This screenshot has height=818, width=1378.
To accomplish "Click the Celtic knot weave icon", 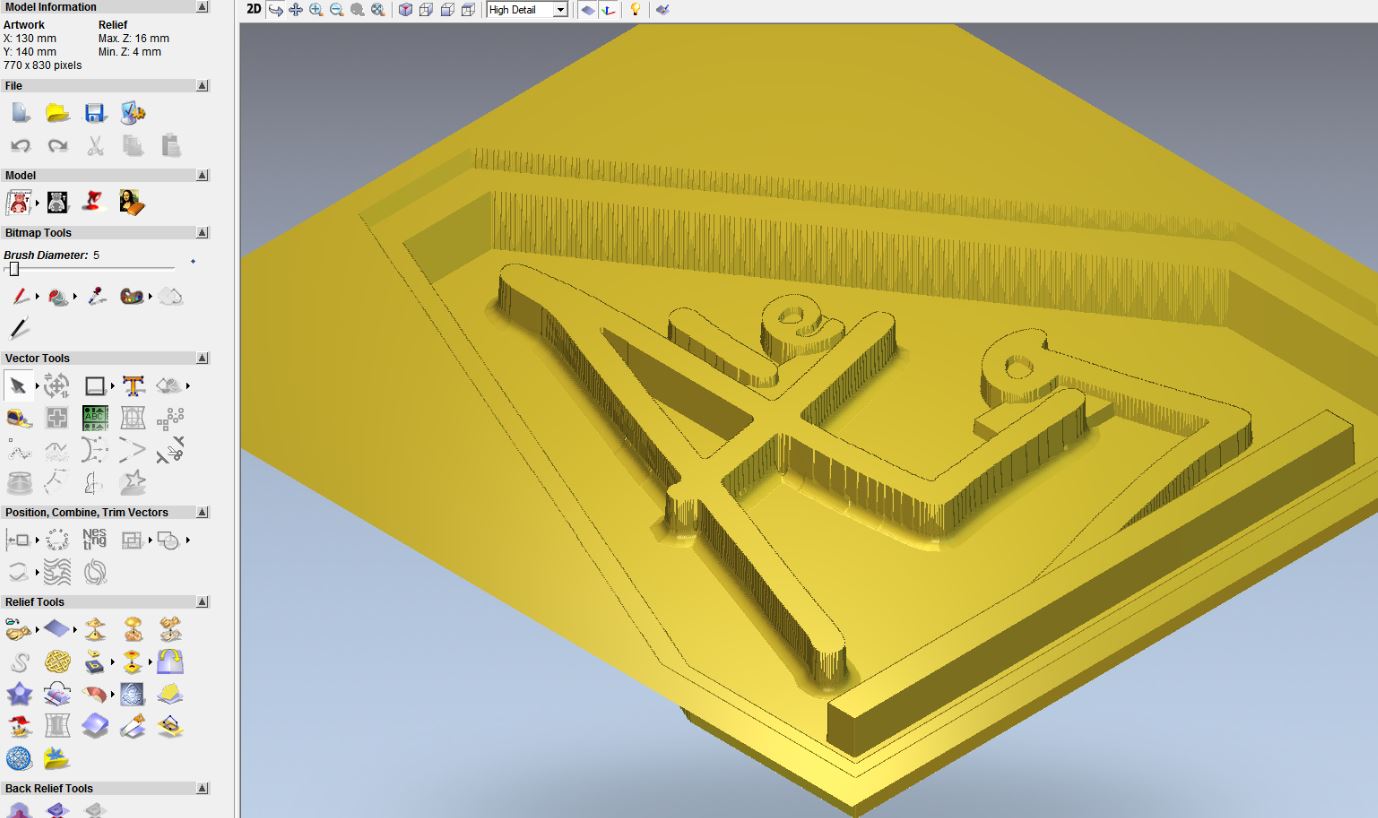I will coord(58,662).
